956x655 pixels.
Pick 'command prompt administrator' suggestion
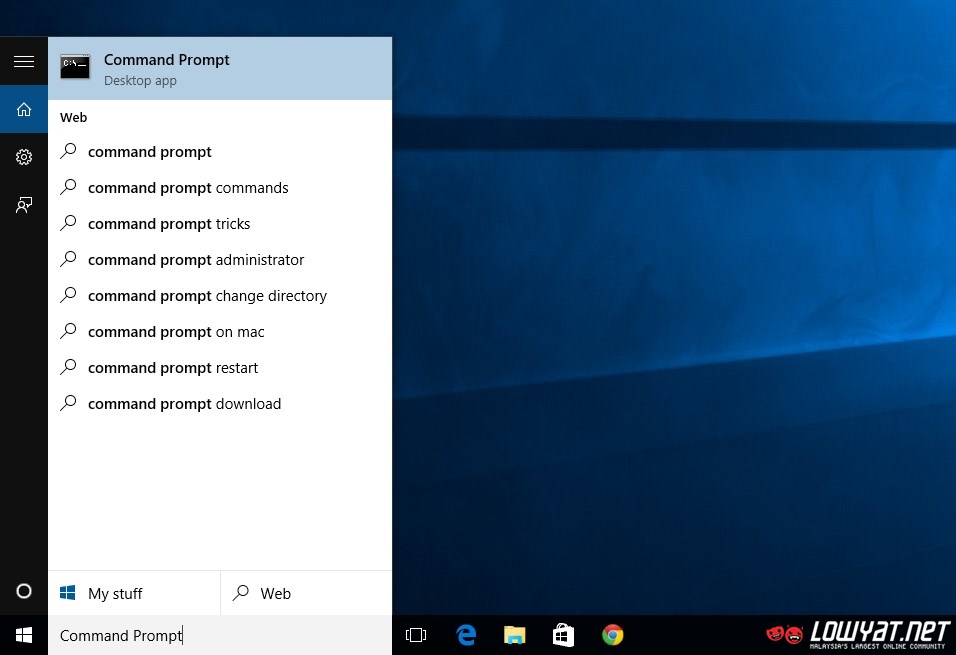point(196,260)
